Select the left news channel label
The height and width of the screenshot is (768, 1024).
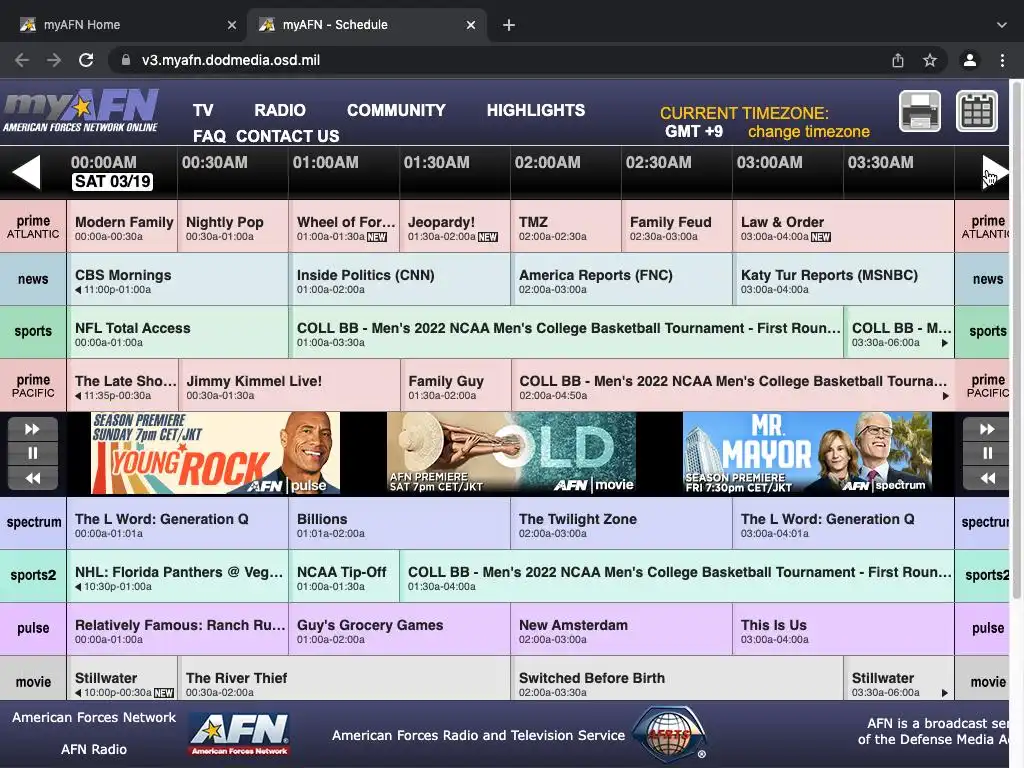pos(33,280)
